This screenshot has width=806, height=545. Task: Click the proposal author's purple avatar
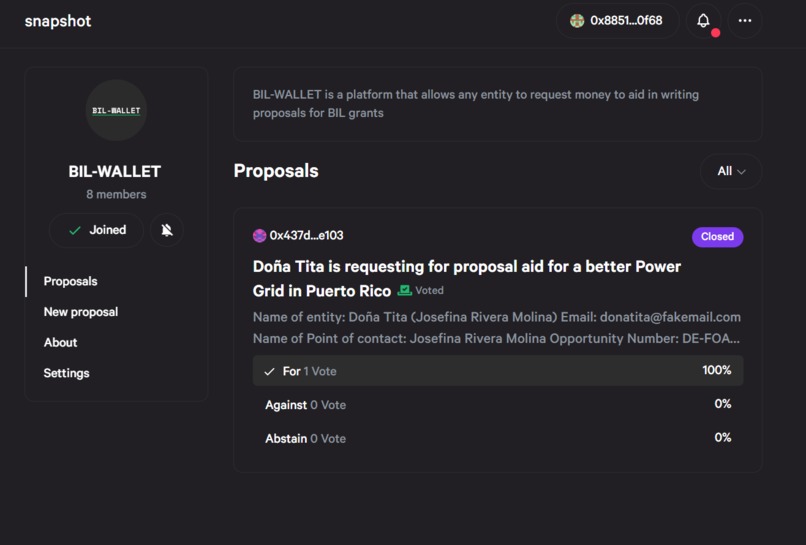(260, 236)
